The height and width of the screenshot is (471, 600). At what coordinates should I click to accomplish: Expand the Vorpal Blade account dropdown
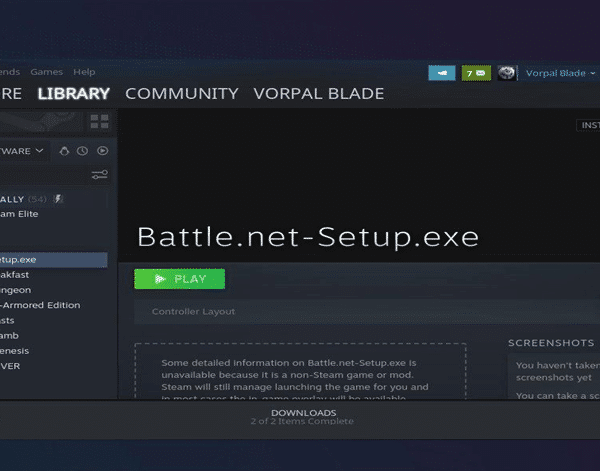[x=561, y=73]
